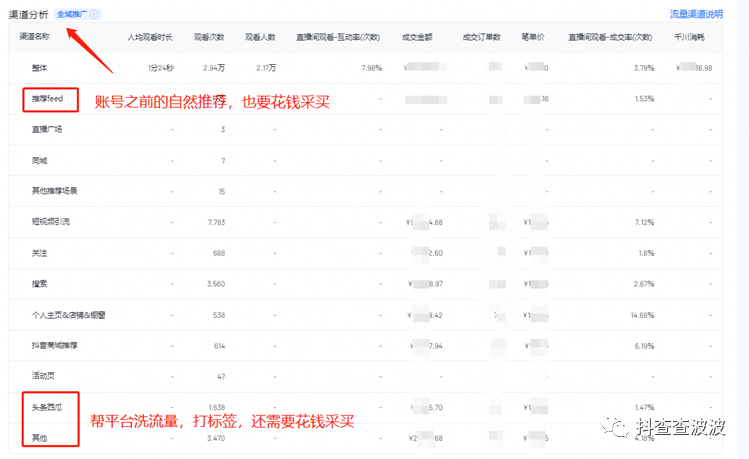The width and height of the screenshot is (749, 459).
Task: Click the 全域推广 tag label
Action: [x=72, y=14]
